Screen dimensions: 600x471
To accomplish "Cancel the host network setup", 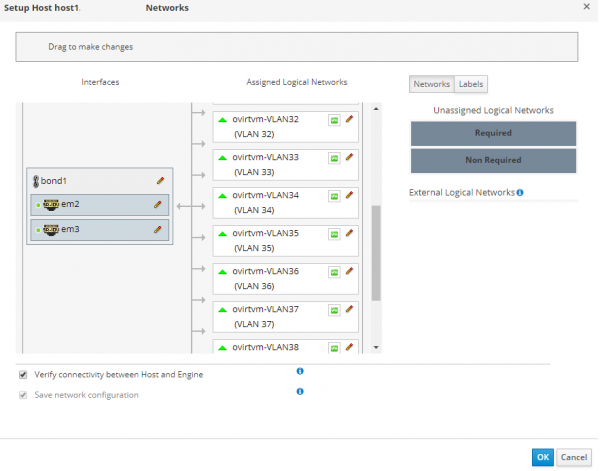I will [573, 457].
